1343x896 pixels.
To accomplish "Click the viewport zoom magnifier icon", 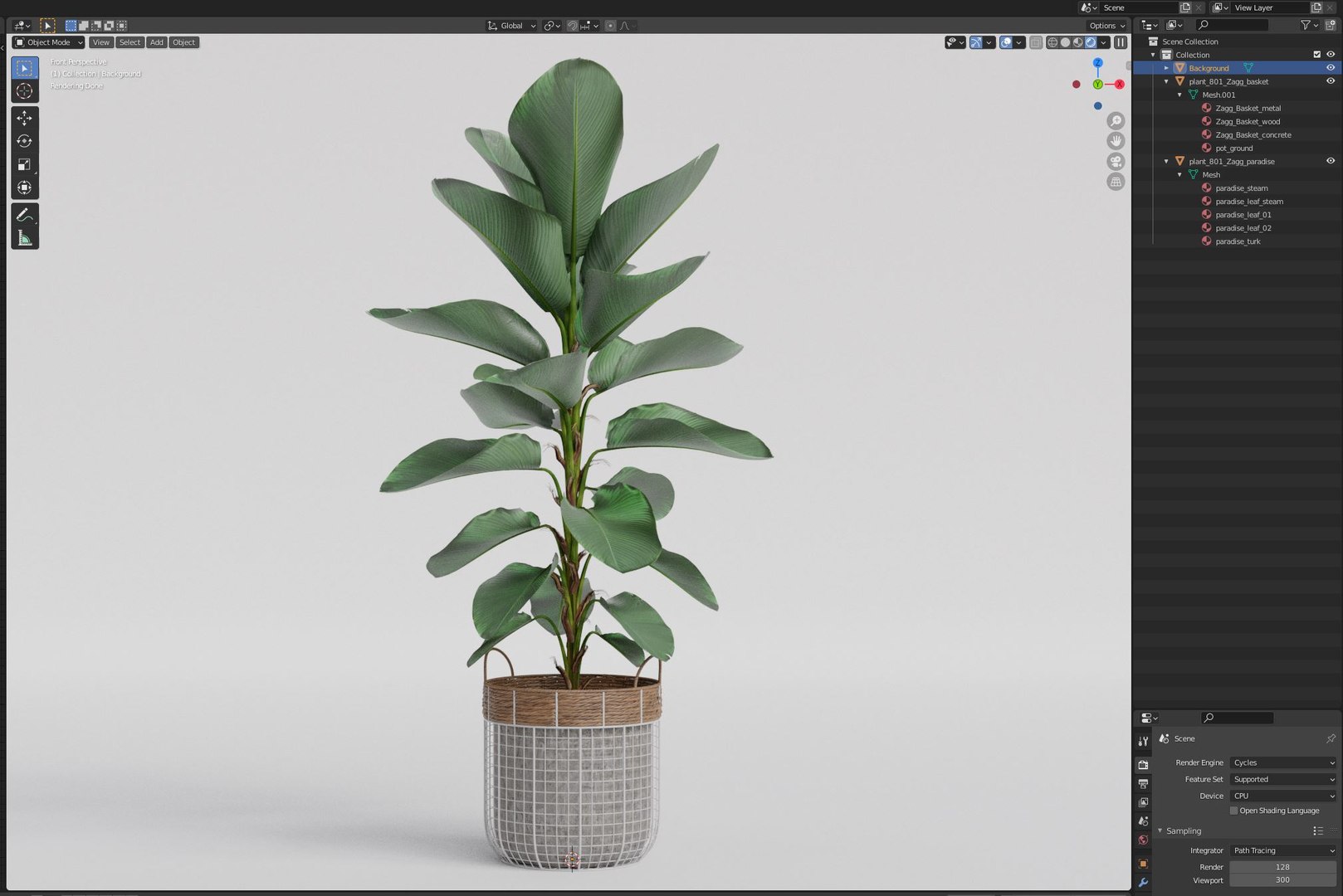I will click(x=1116, y=121).
